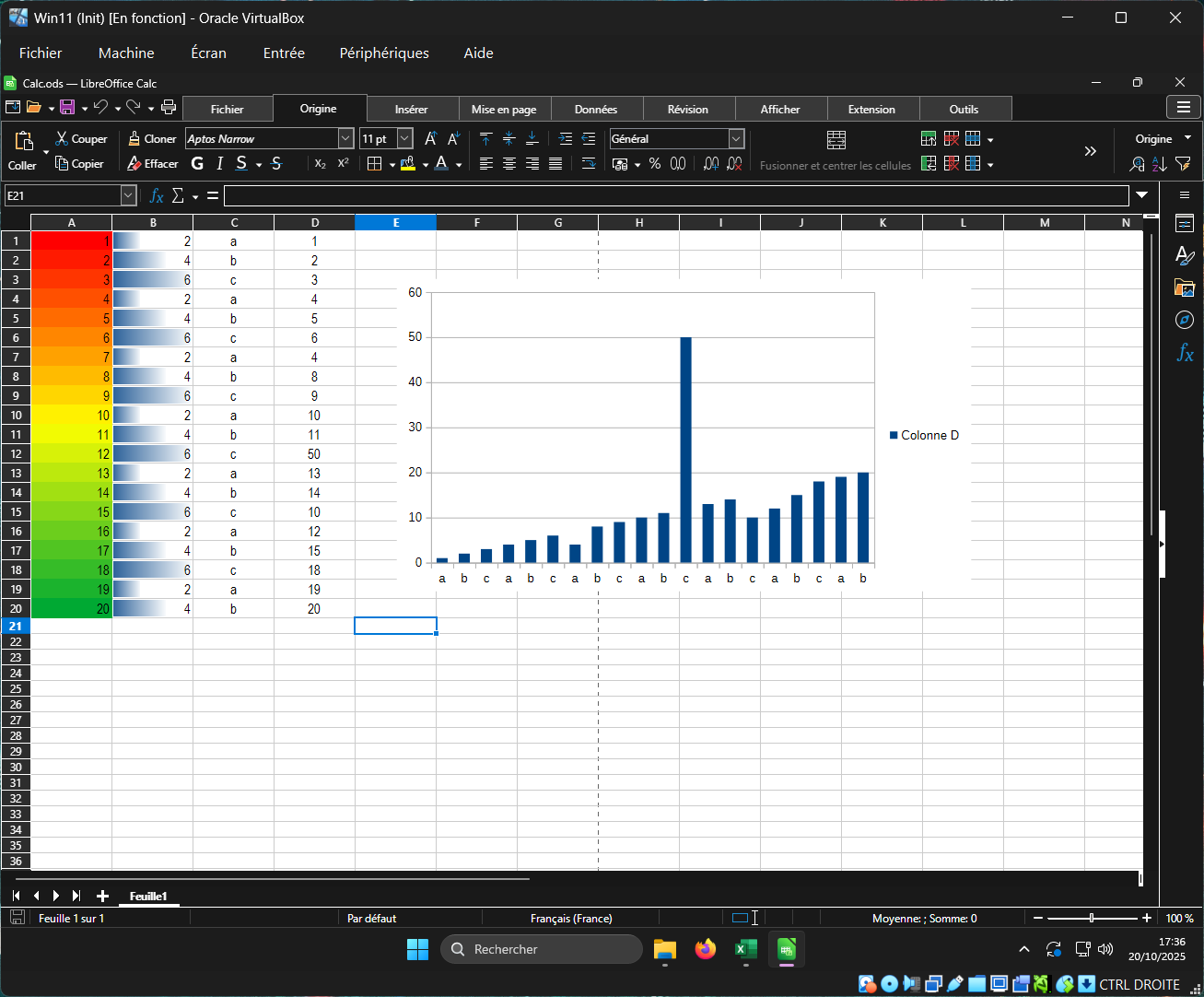Apply percent number format
Image resolution: width=1204 pixels, height=997 pixels.
[654, 164]
